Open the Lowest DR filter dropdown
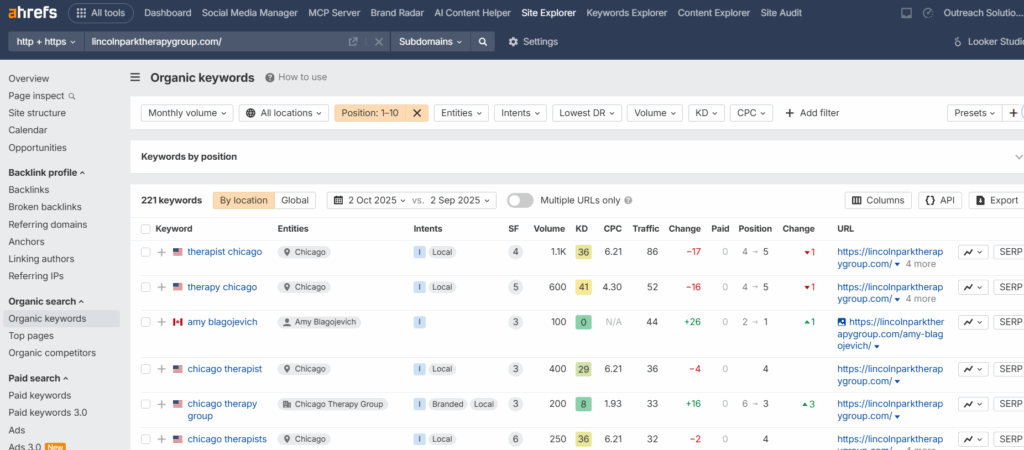Image resolution: width=1024 pixels, height=450 pixels. pos(586,113)
